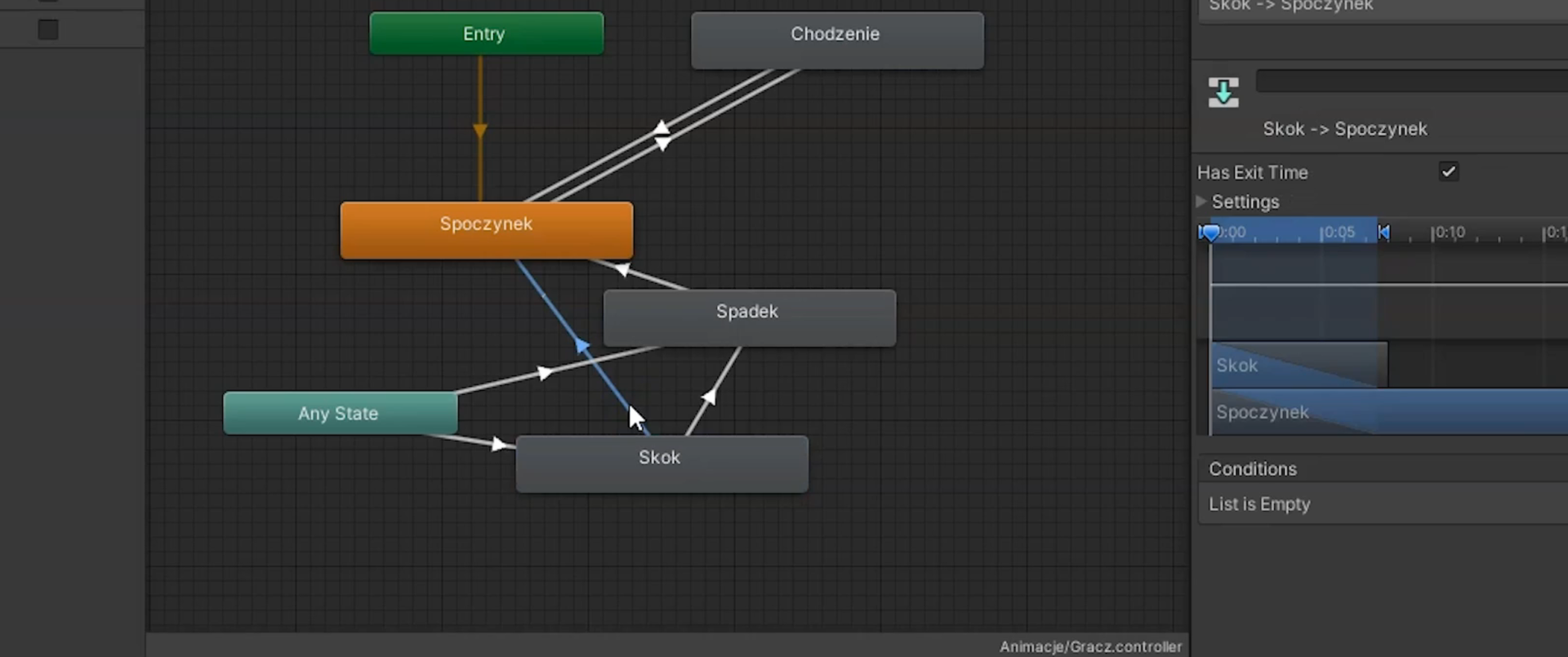Click the Skok clip in the transition timeline
This screenshot has height=657, width=1568.
point(1298,365)
